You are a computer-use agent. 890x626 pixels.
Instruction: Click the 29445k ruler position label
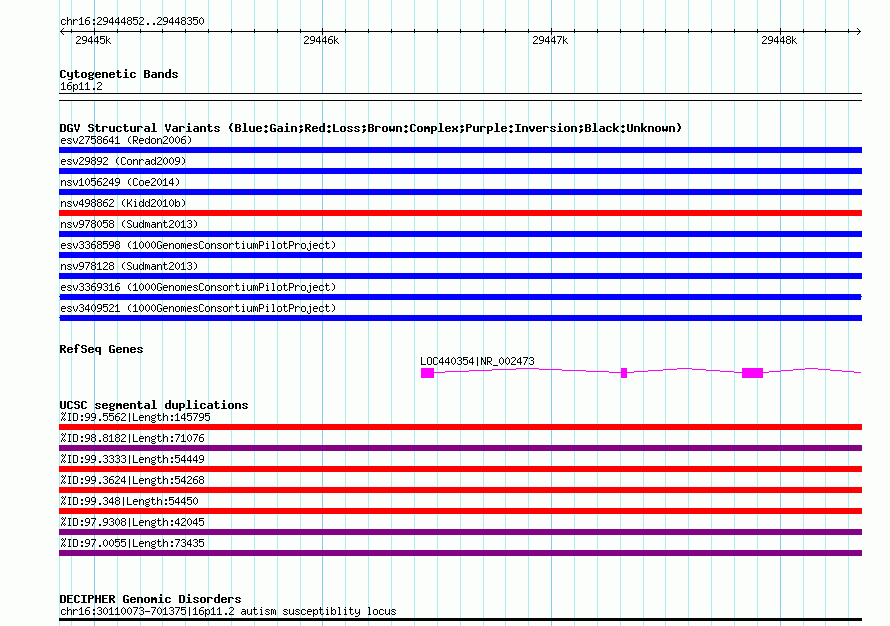[93, 40]
